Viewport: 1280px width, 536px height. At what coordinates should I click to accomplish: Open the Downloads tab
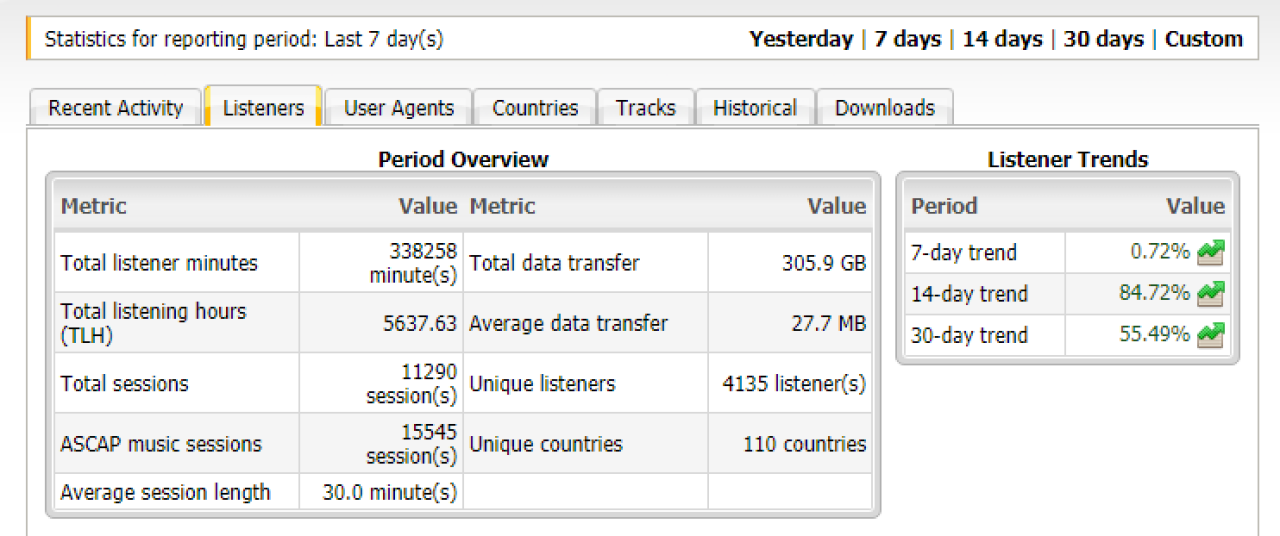coord(884,108)
